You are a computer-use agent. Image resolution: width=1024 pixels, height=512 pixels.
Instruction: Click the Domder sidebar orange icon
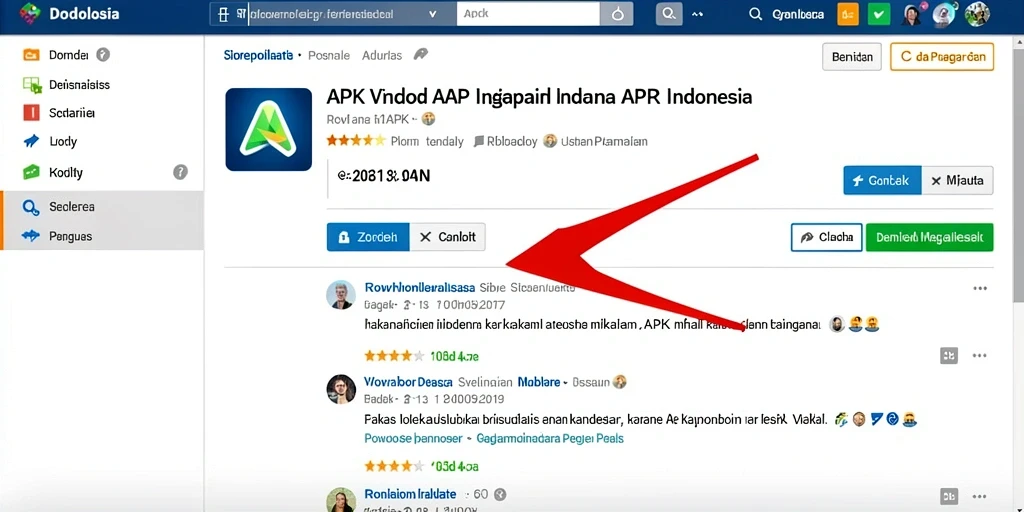tap(31, 55)
